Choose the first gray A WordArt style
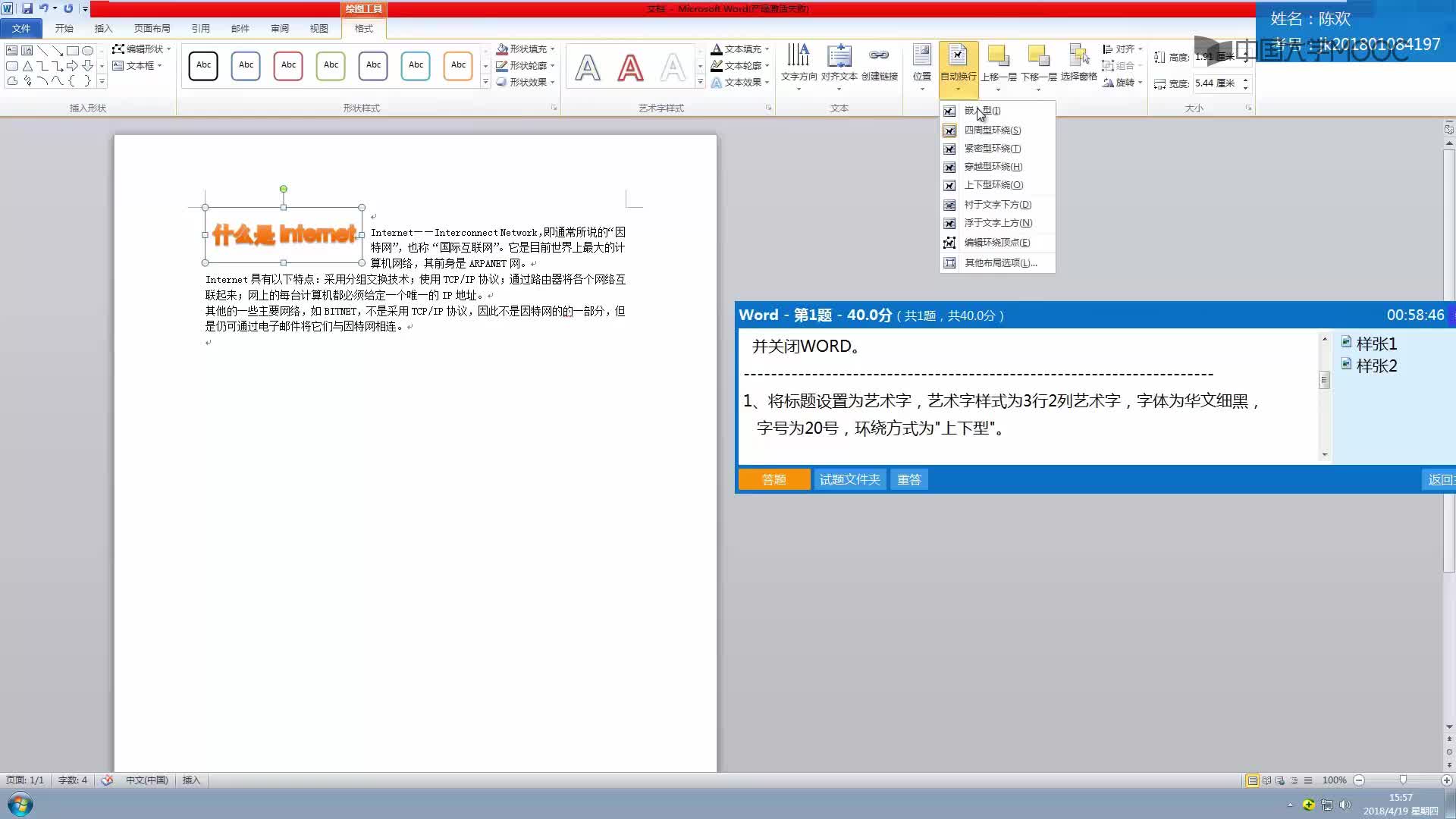 (x=588, y=67)
